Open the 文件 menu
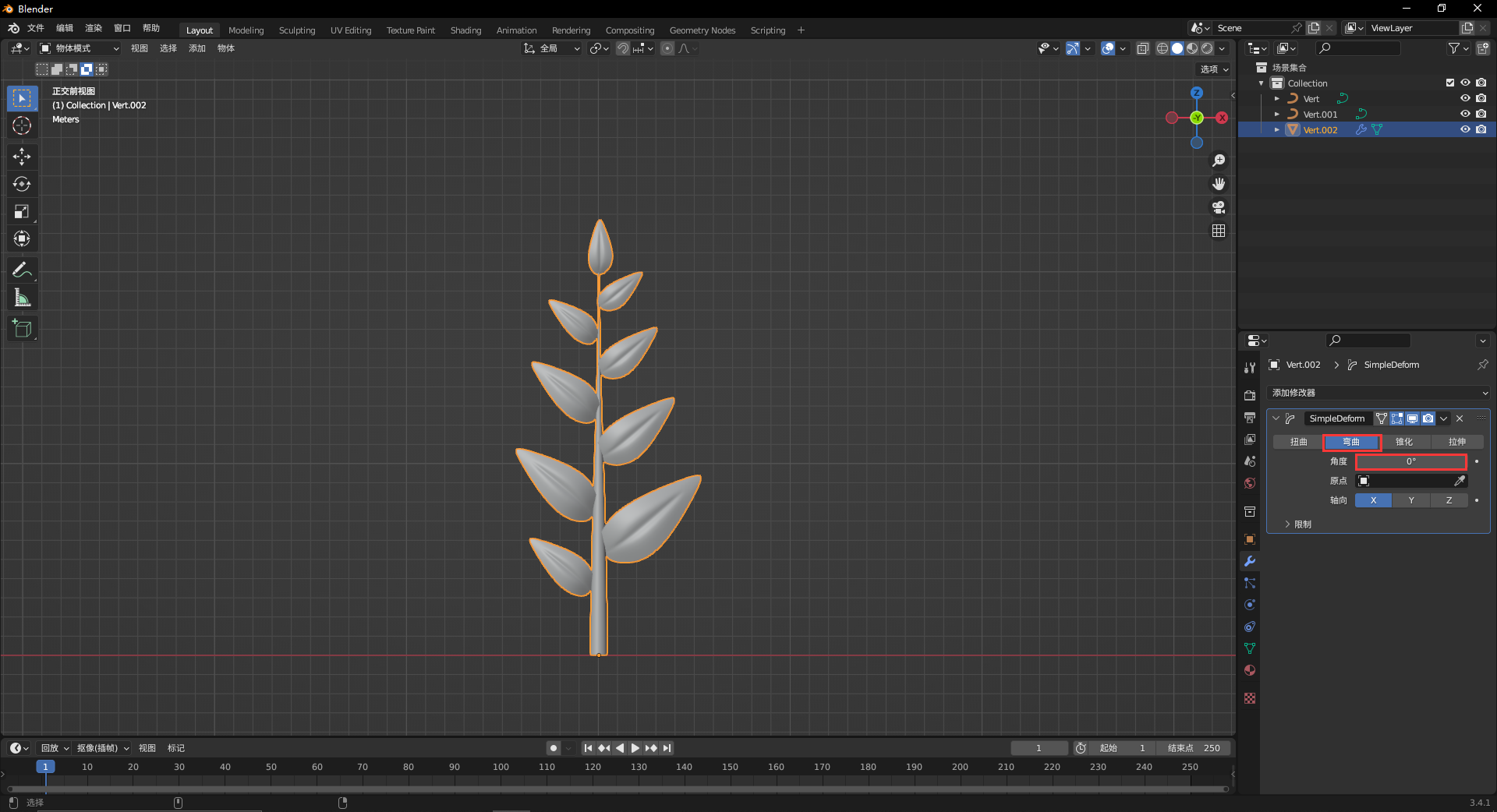1497x812 pixels. pos(36,28)
